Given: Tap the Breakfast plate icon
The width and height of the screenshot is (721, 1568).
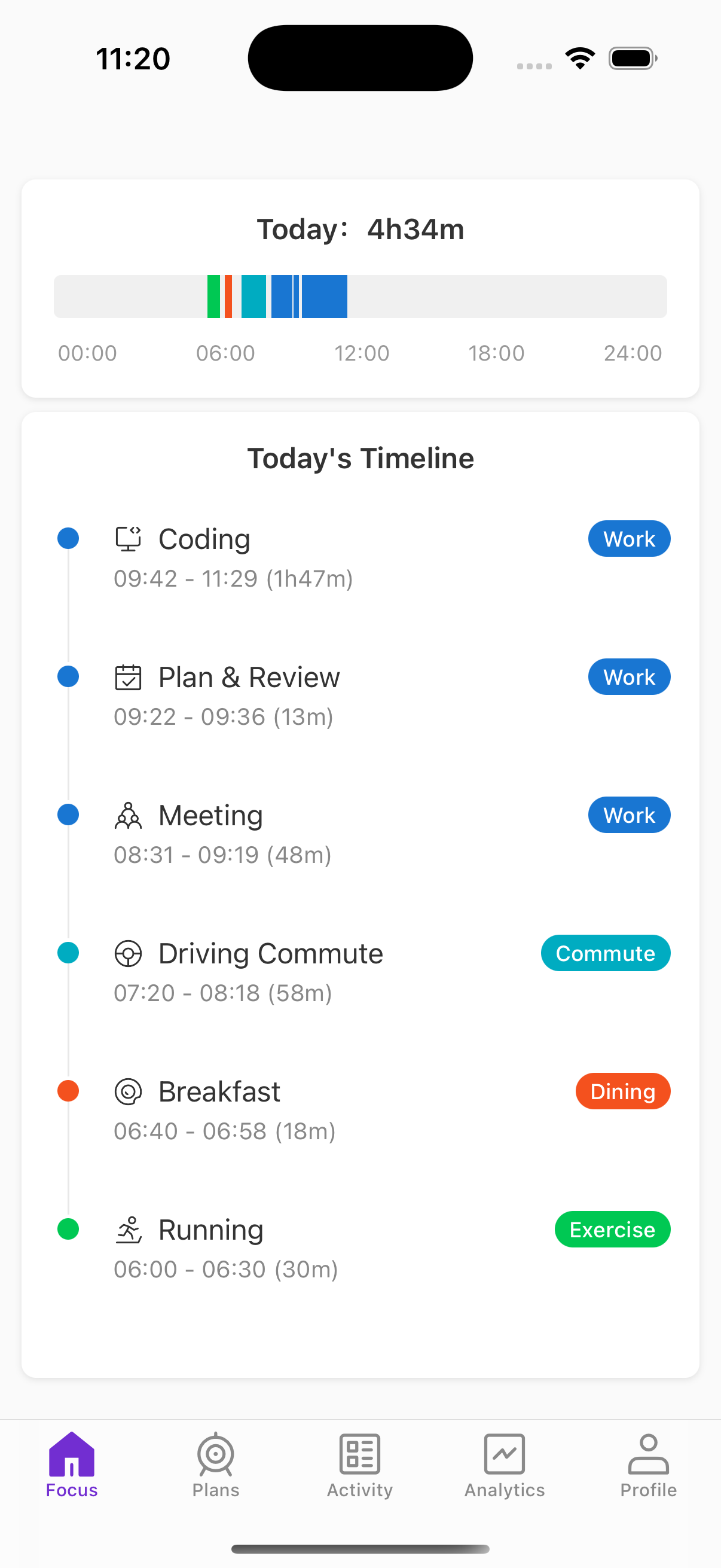Looking at the screenshot, I should tap(129, 1092).
